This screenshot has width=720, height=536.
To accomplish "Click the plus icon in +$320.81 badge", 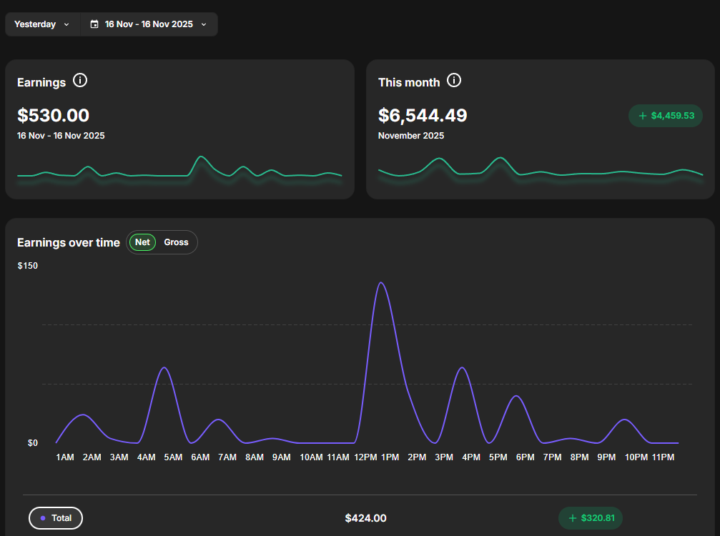I will [572, 518].
